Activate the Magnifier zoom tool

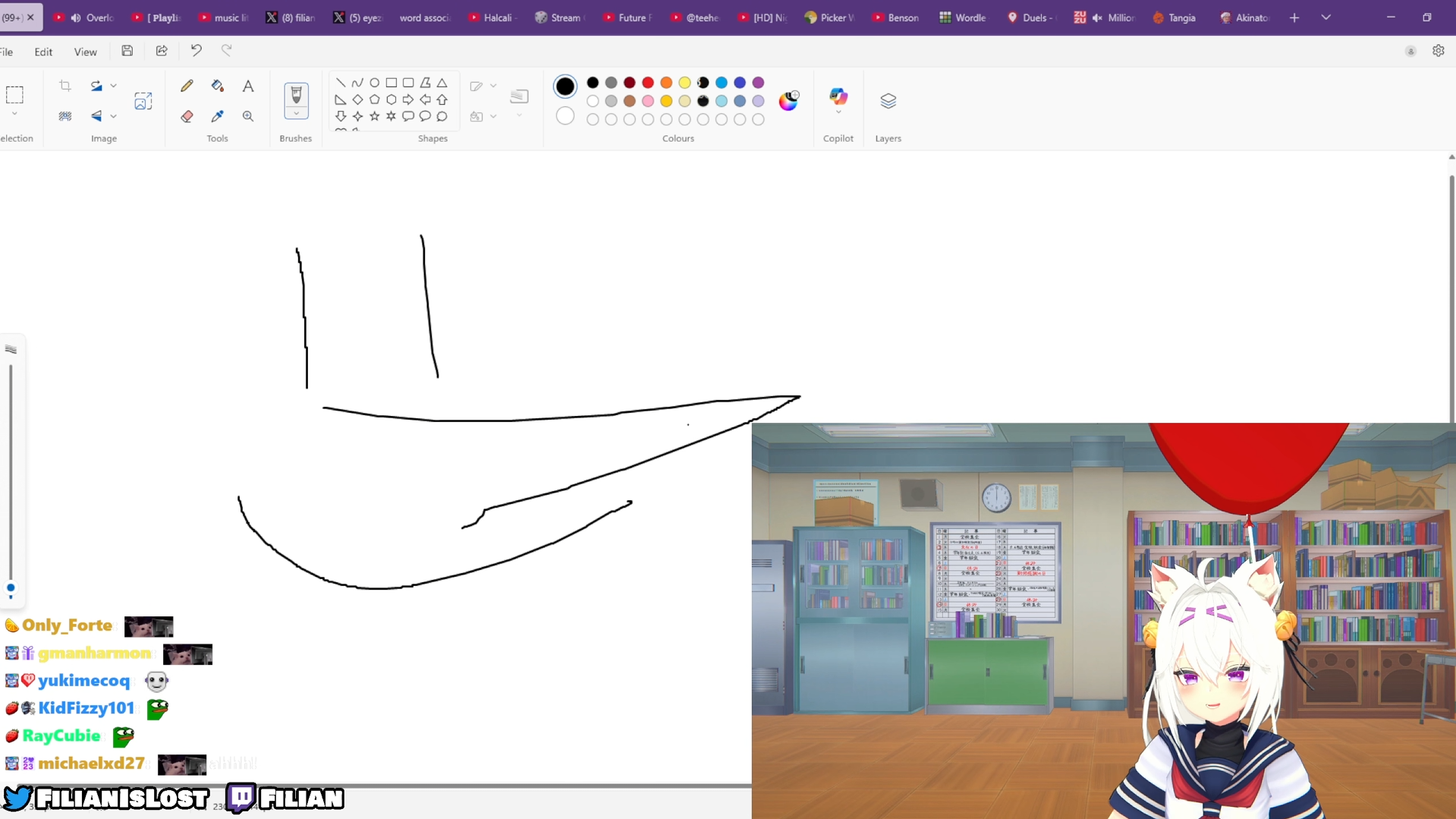tap(248, 116)
